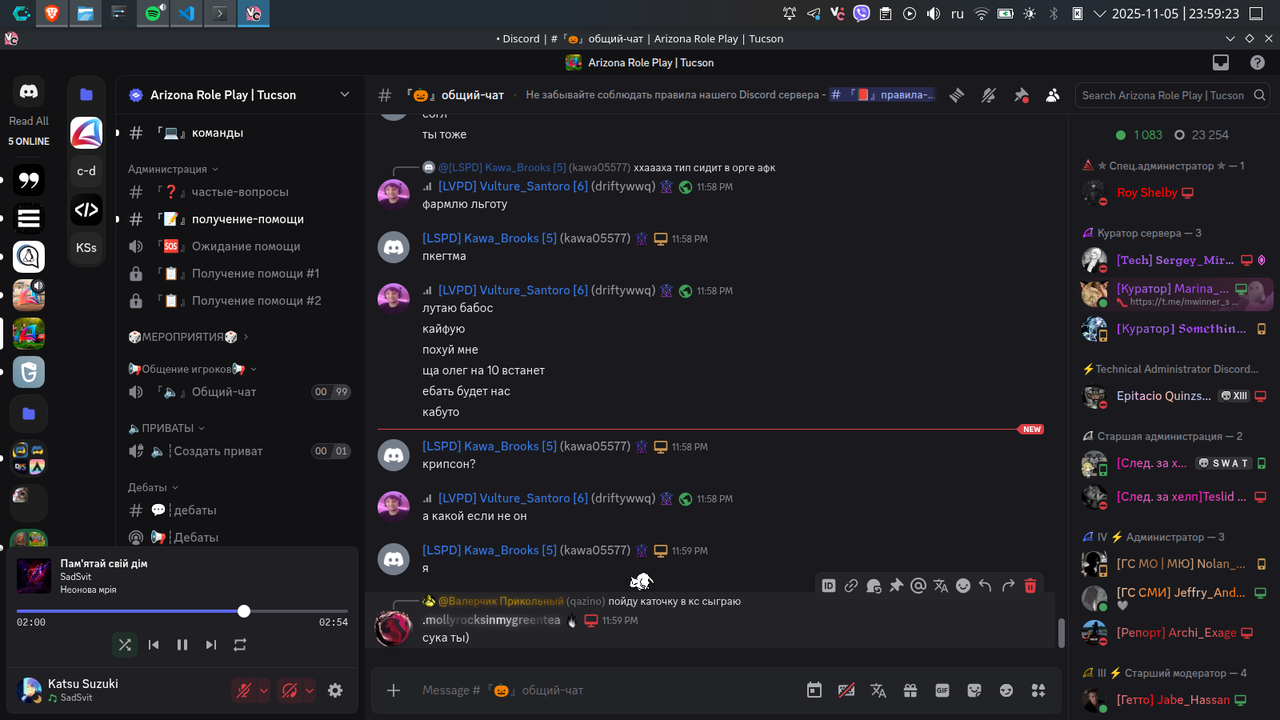Image resolution: width=1280 pixels, height=720 pixels.
Task: Forward message with right arrow icon
Action: (1008, 586)
